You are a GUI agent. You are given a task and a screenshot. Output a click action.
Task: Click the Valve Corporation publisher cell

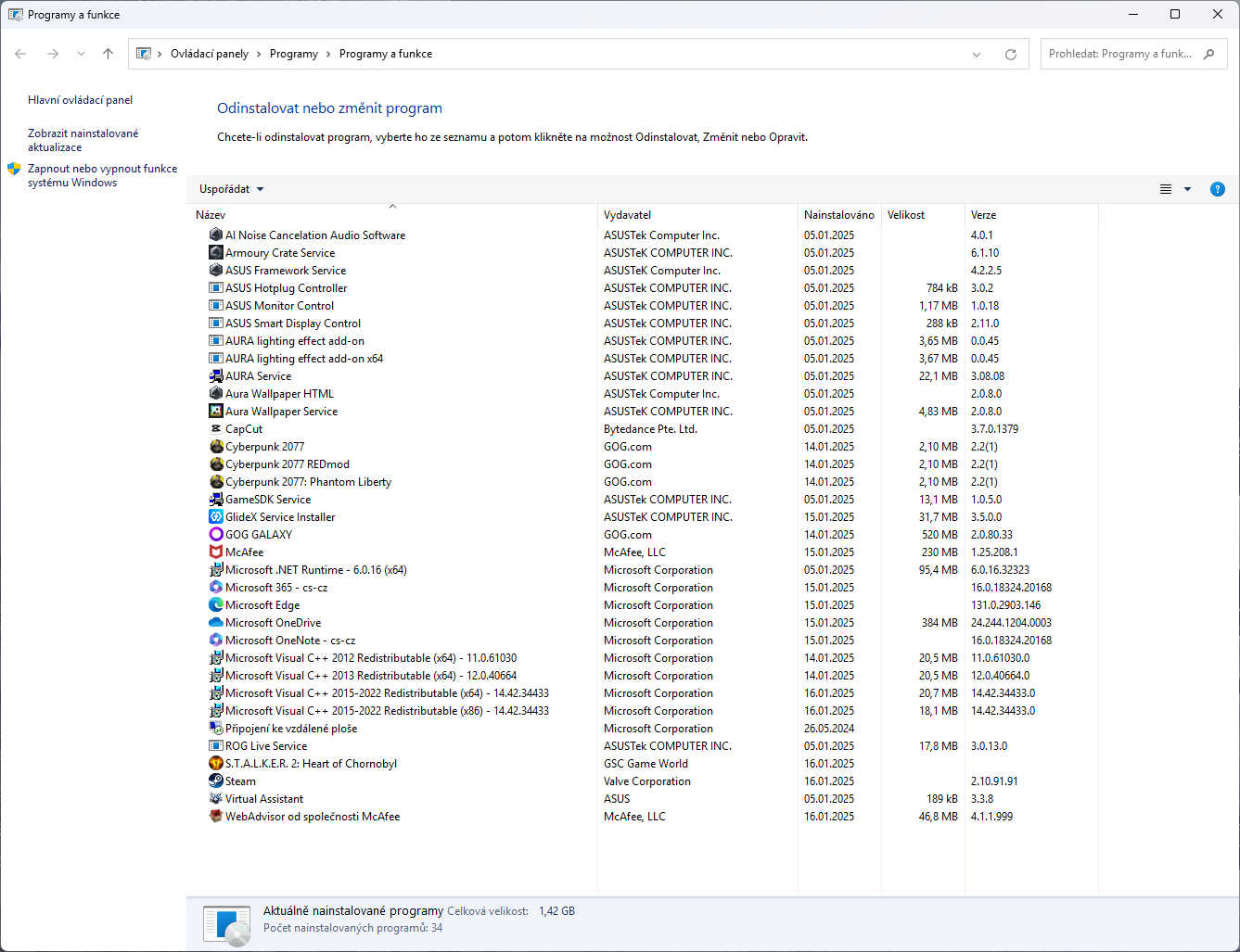pos(647,781)
